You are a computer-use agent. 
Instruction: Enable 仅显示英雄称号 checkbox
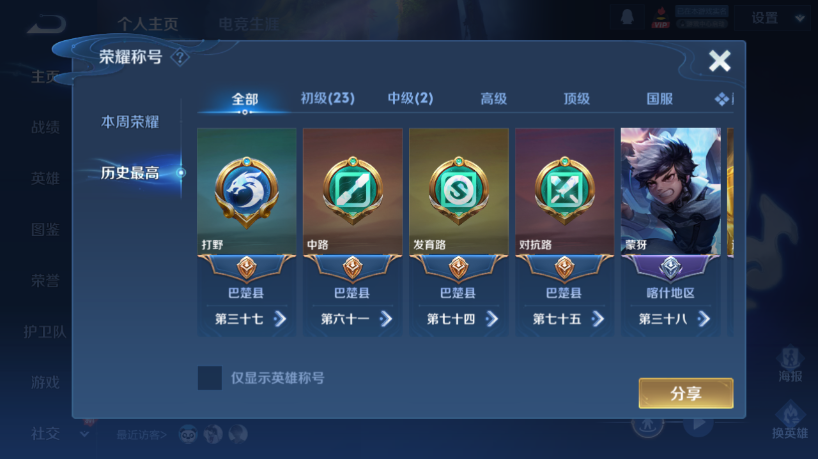pos(210,378)
